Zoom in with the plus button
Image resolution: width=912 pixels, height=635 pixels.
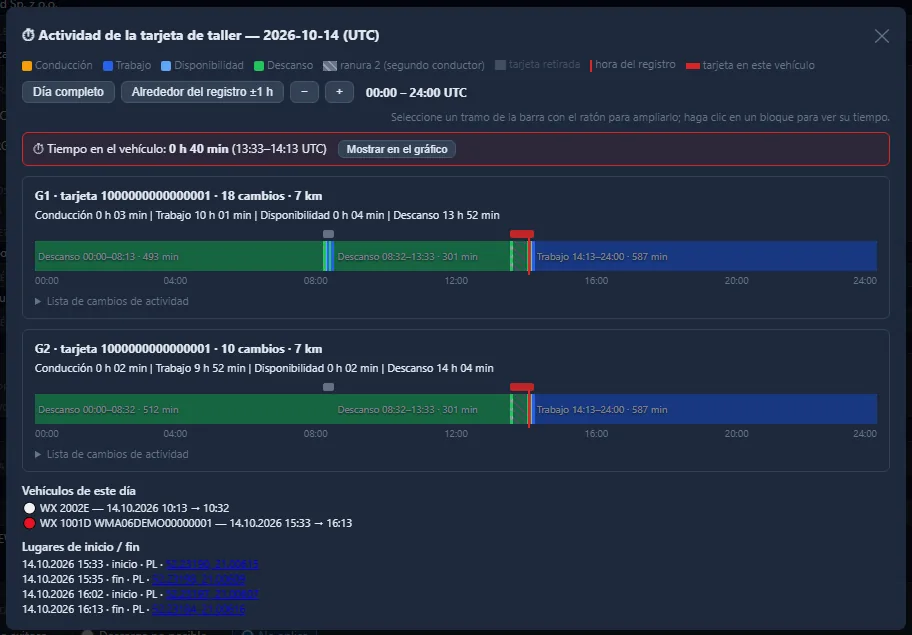click(339, 92)
